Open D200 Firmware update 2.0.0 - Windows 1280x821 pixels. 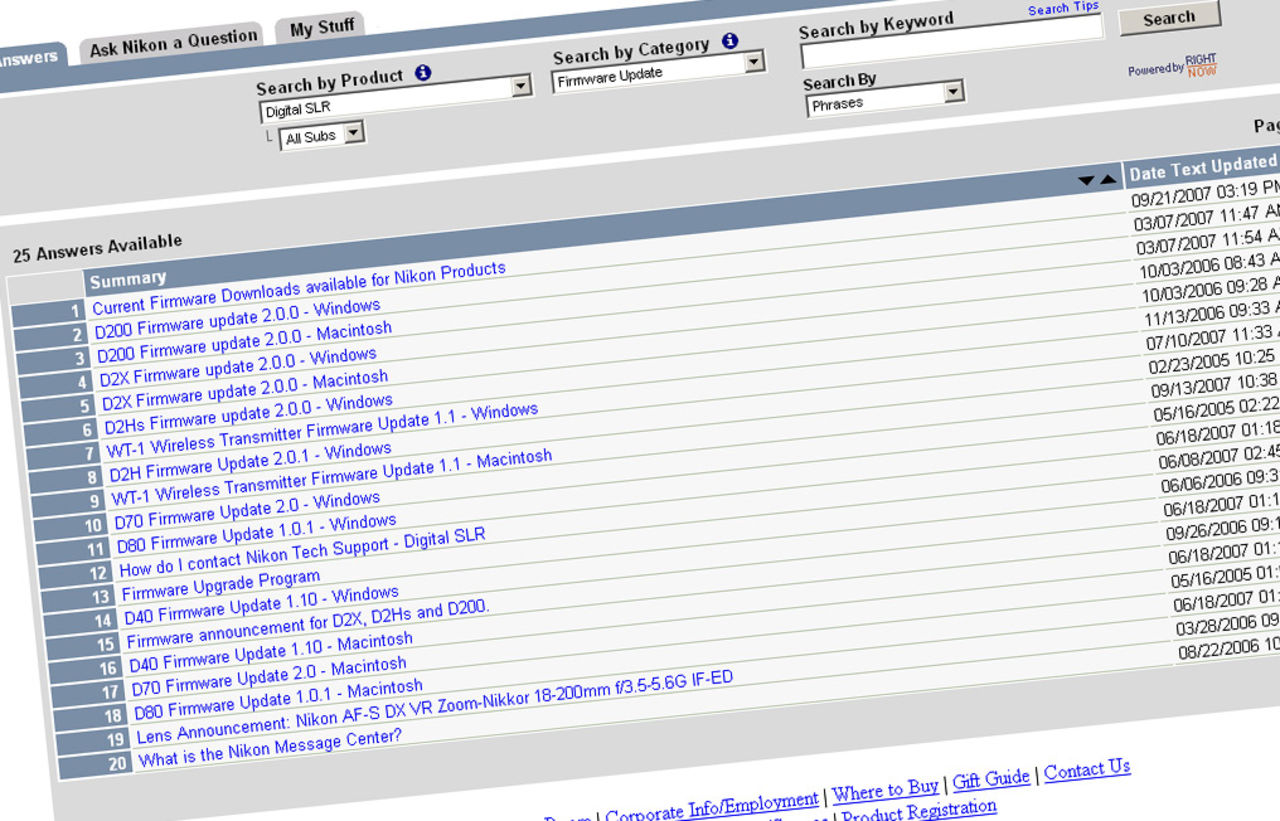(x=237, y=319)
